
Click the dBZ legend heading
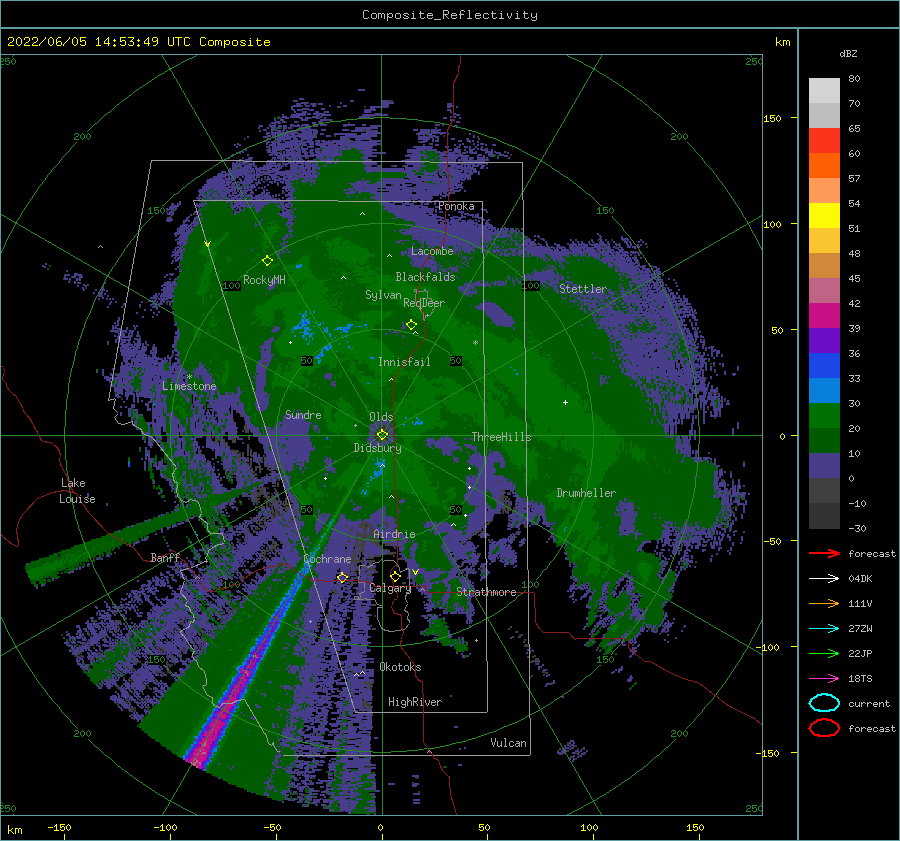[848, 53]
